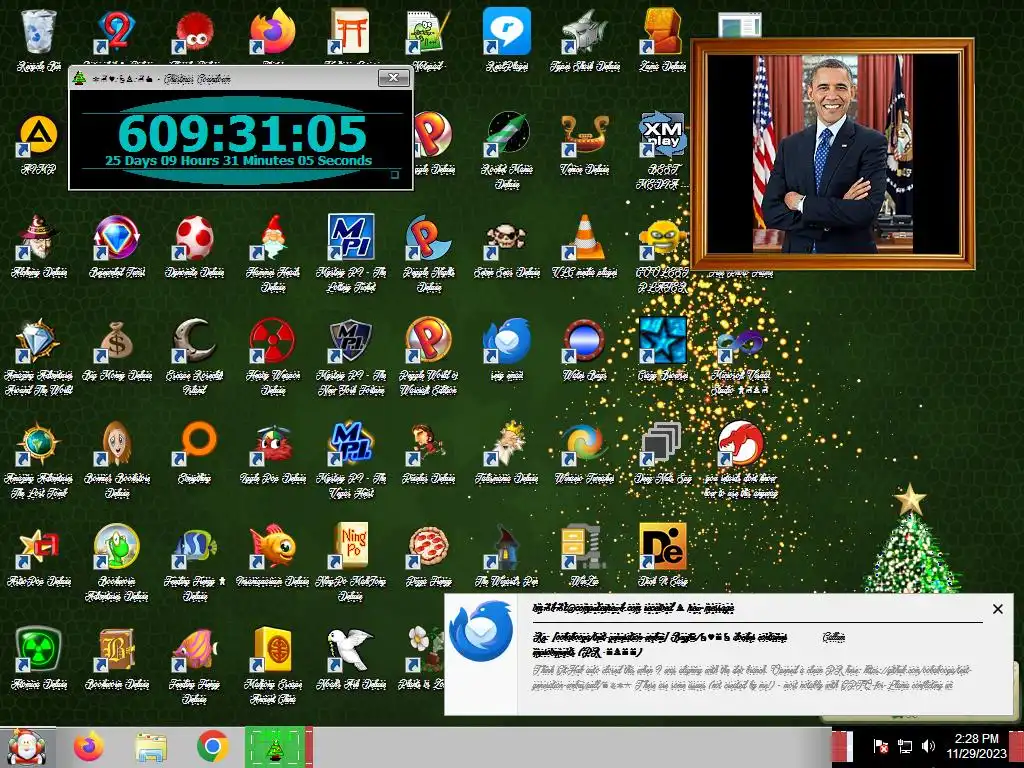Open the Recycle Bin desktop icon
Screen dimensions: 1024x768
click(39, 31)
